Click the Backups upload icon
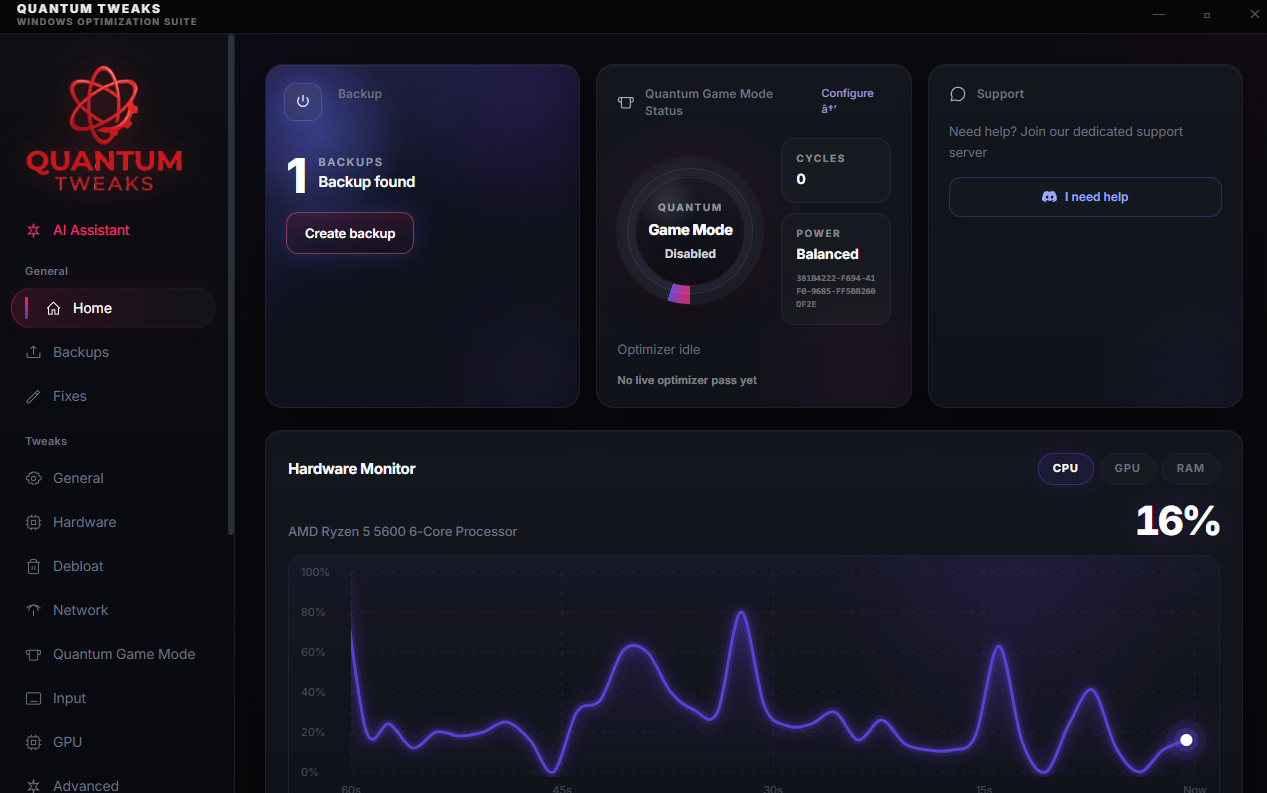Screen dimensions: 1267x793 coord(33,352)
